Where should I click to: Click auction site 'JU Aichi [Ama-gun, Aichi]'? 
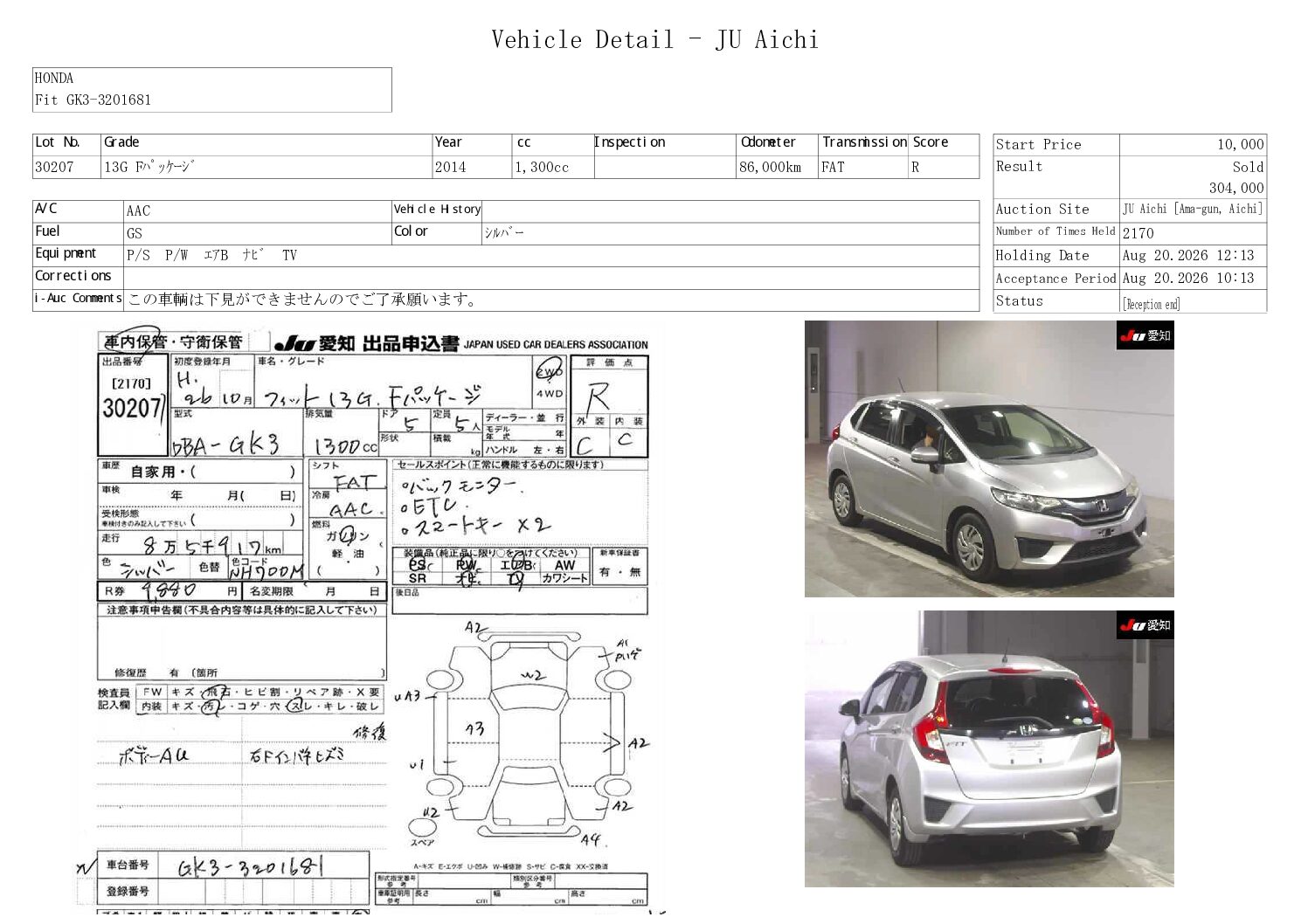coord(1192,210)
